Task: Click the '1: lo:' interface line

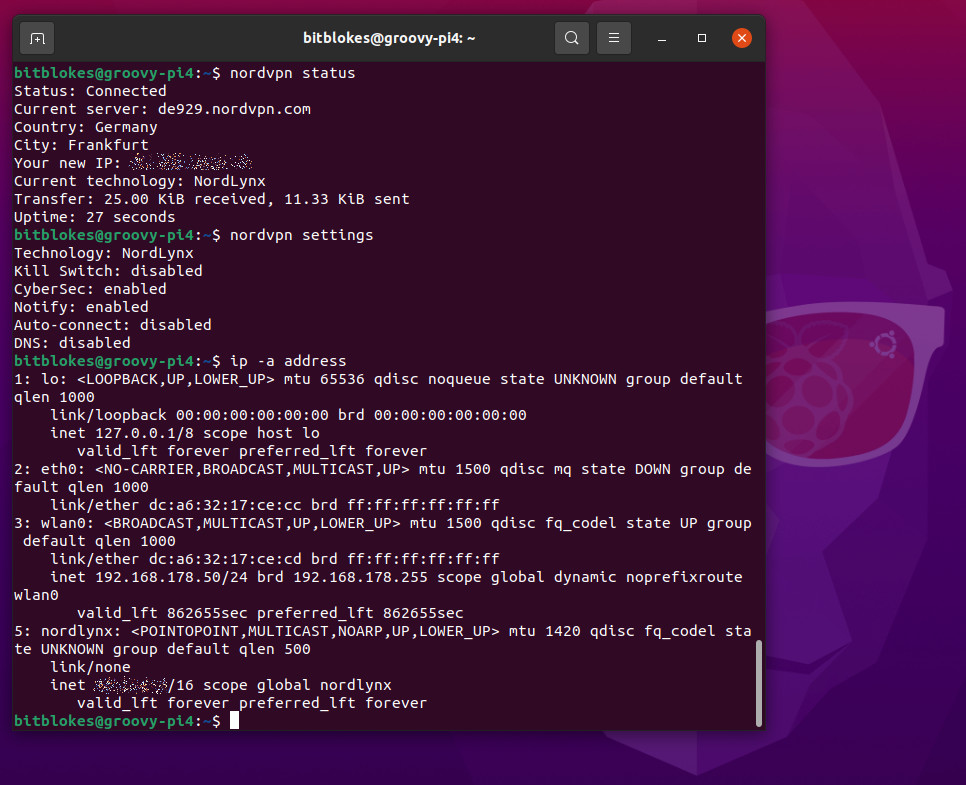Action: point(378,388)
